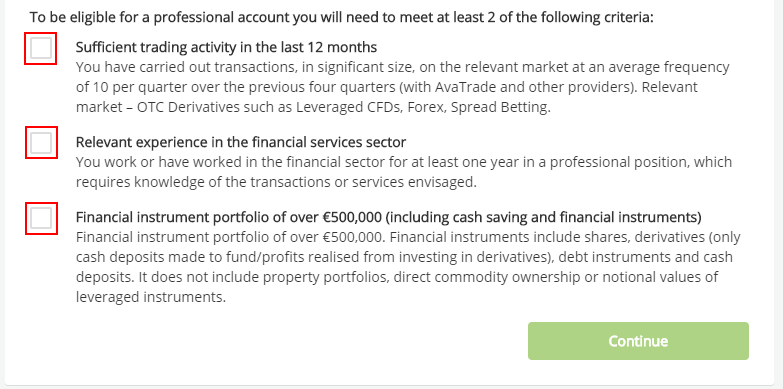Click the 'Sufficient trading activity in the last 12 months' heading
Viewport: 783px width, 389px height.
pyautogui.click(x=226, y=47)
